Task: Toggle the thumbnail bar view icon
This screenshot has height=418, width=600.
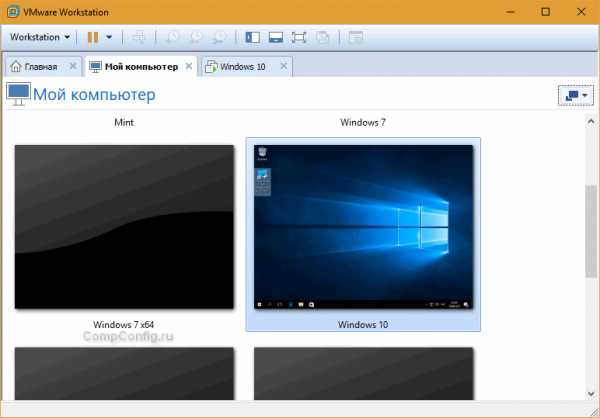Action: (x=276, y=37)
